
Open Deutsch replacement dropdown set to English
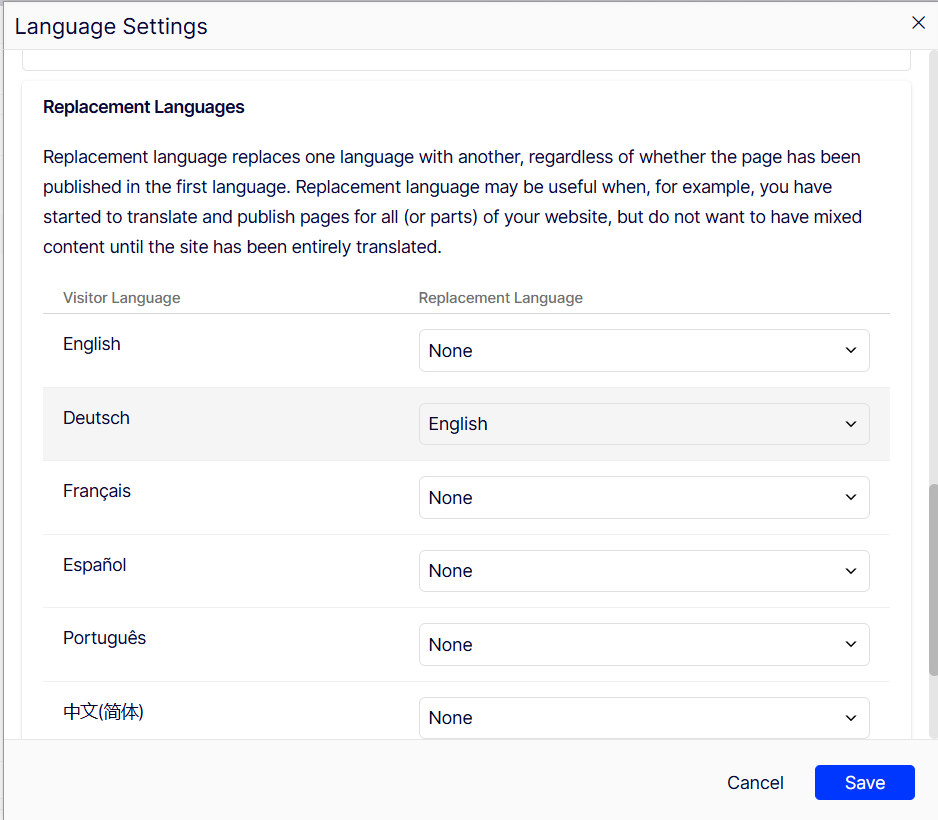click(x=643, y=424)
